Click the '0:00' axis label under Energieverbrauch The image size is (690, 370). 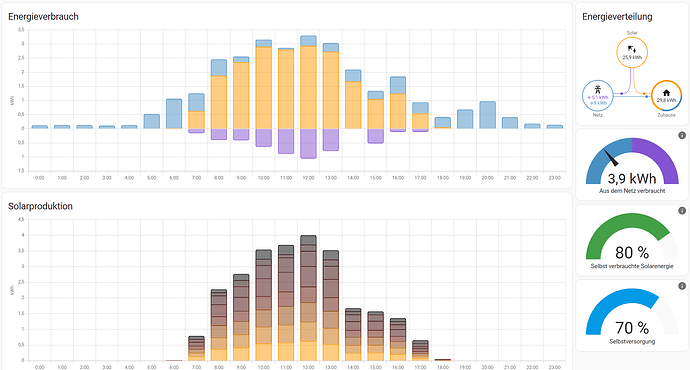coord(40,178)
